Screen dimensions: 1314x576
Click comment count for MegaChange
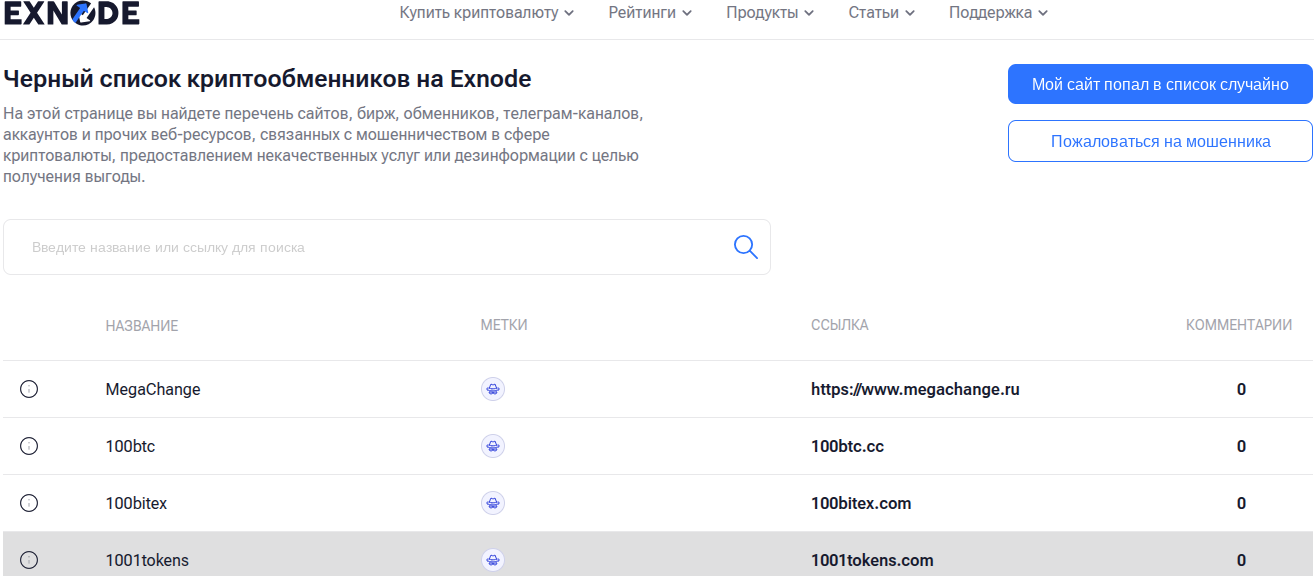(1241, 389)
